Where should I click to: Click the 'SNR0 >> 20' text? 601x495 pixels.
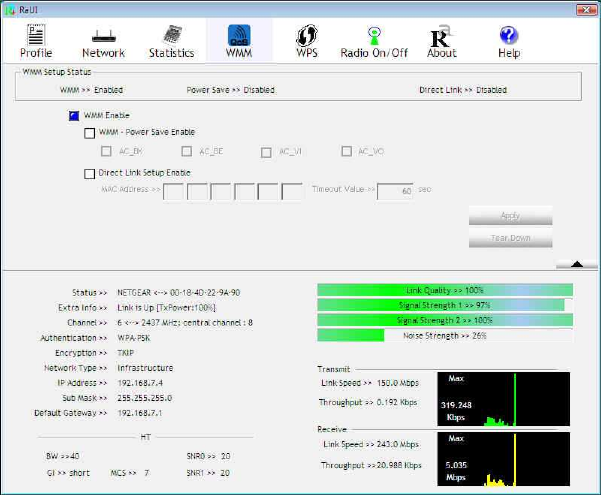[x=208, y=456]
